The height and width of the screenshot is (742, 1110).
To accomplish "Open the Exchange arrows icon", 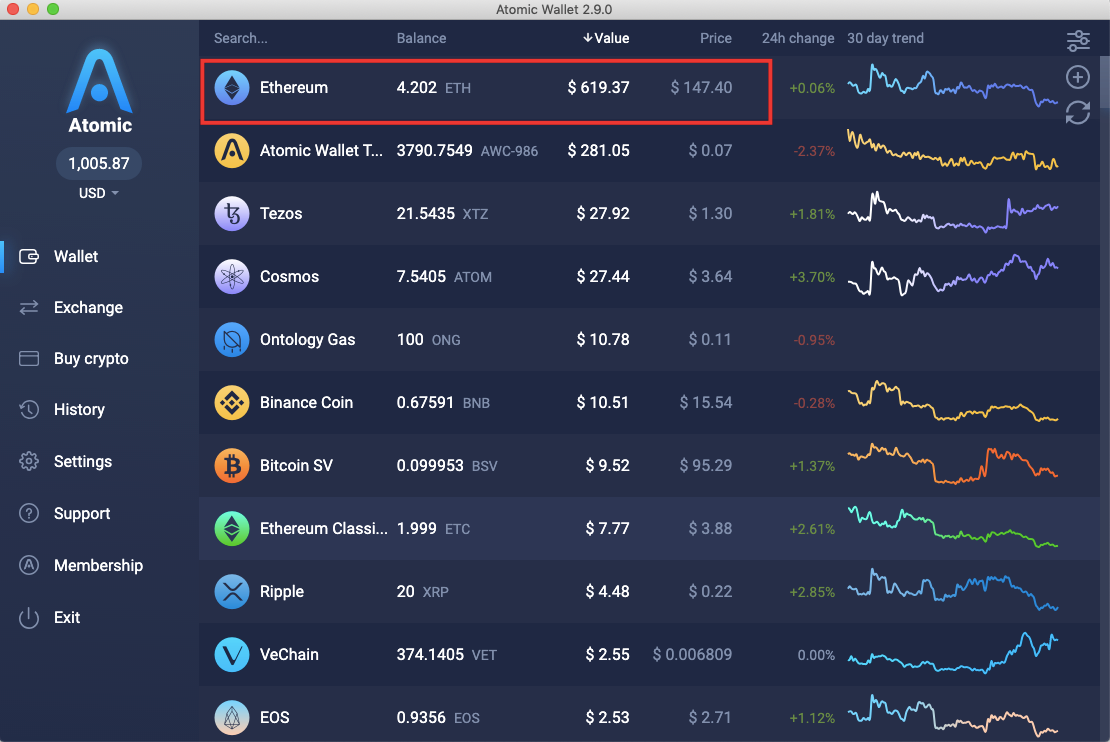I will (x=29, y=307).
